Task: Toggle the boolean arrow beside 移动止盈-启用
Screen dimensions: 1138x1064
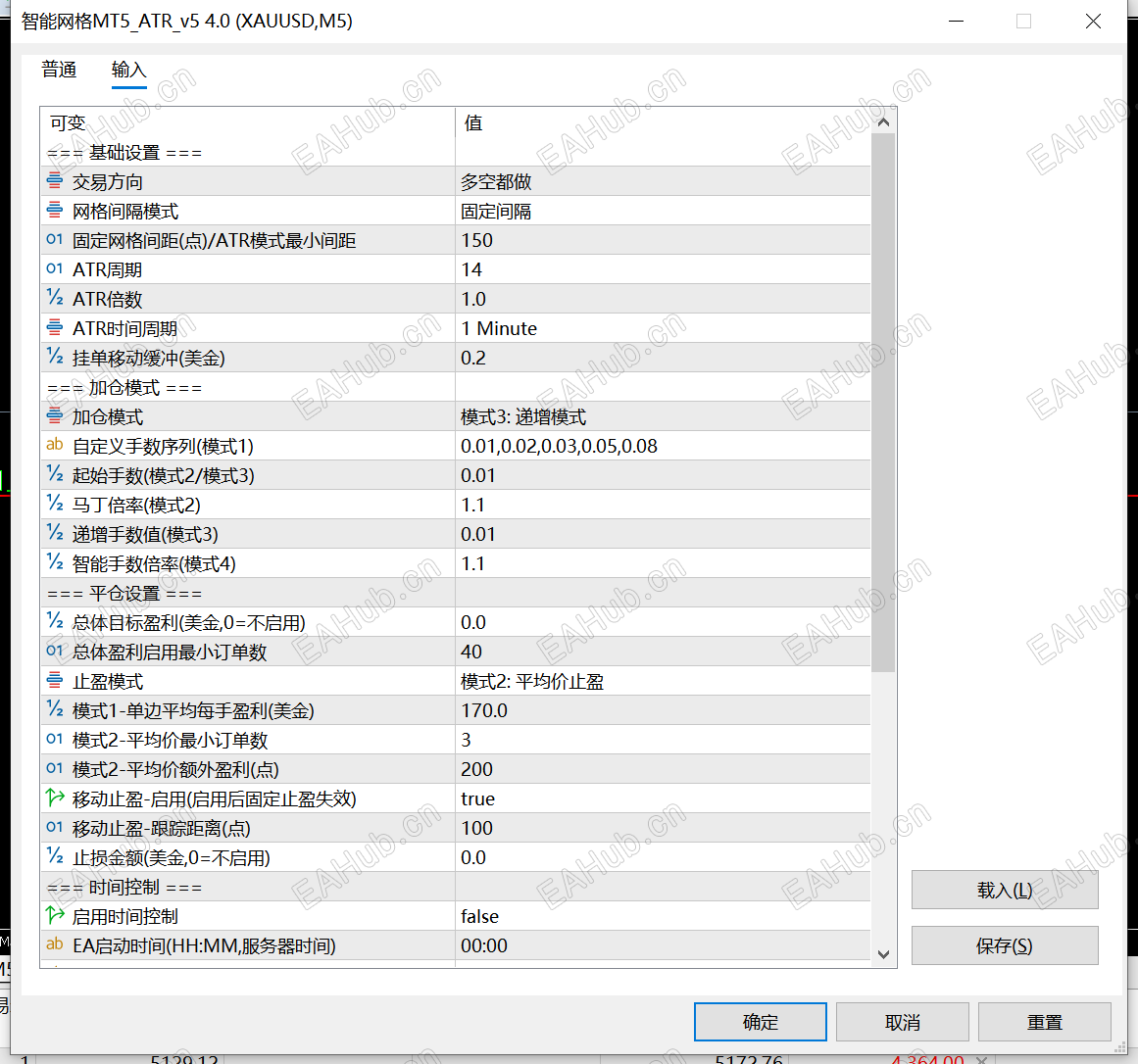Action: click(x=55, y=798)
